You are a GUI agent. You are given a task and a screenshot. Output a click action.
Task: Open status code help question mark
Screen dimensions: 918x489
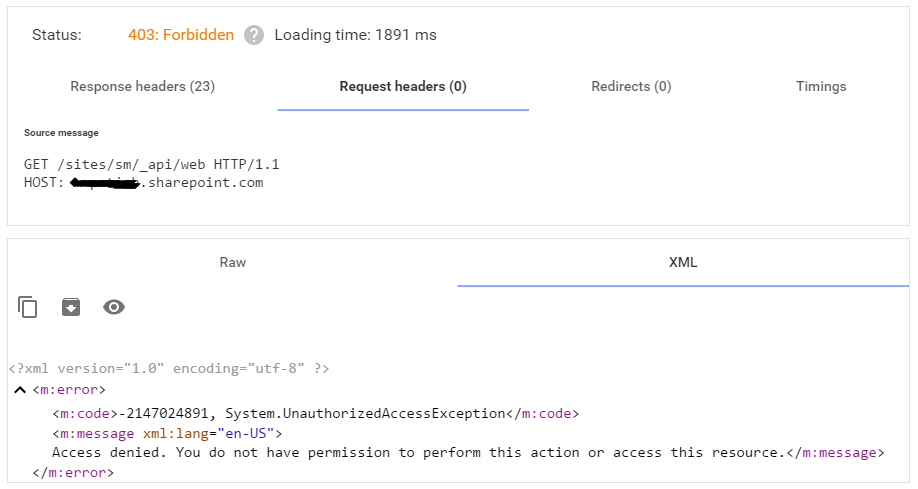(x=254, y=35)
